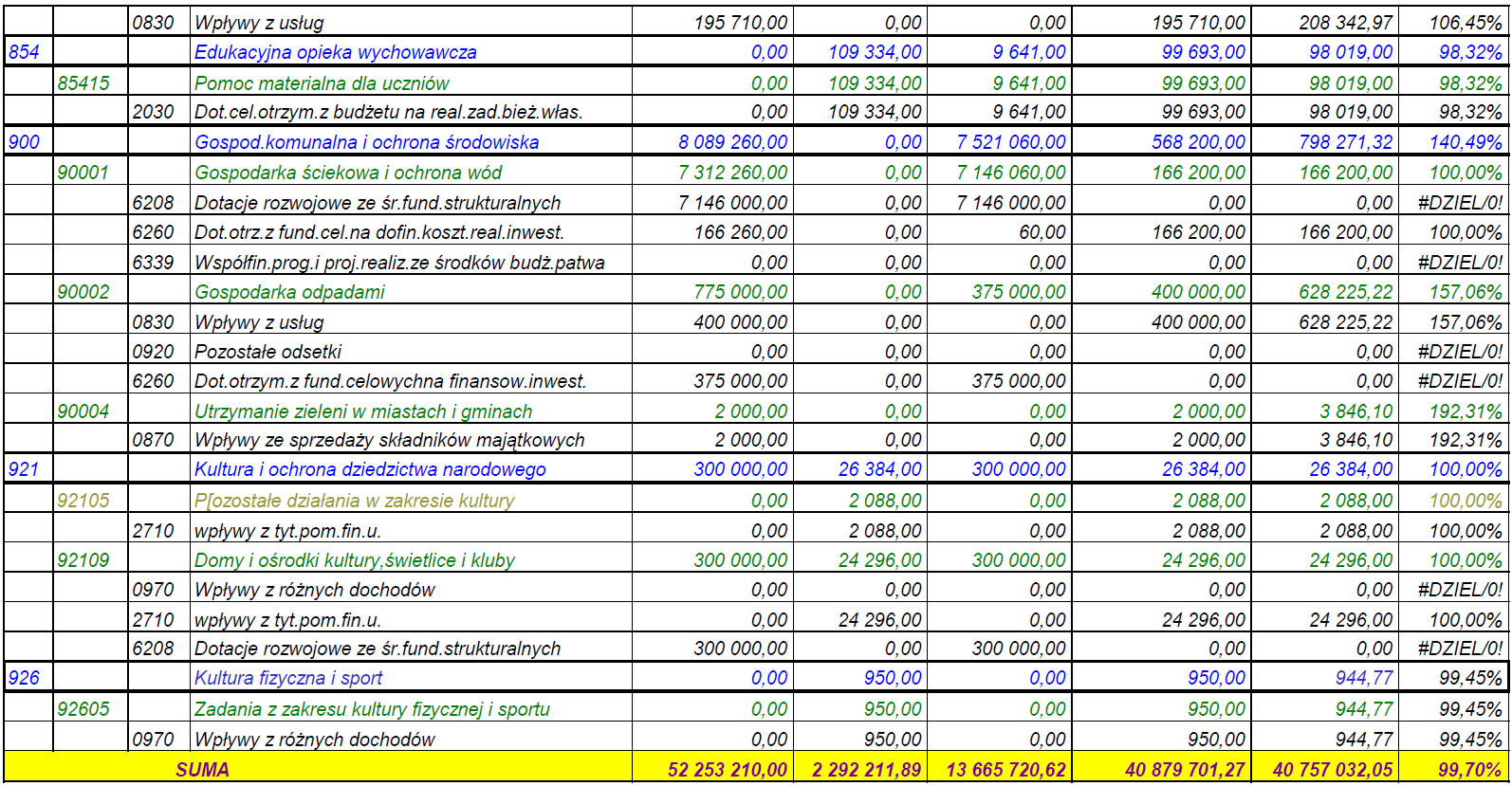Click total value 52 253 210,00
Image resolution: width=1512 pixels, height=786 pixels.
(728, 770)
